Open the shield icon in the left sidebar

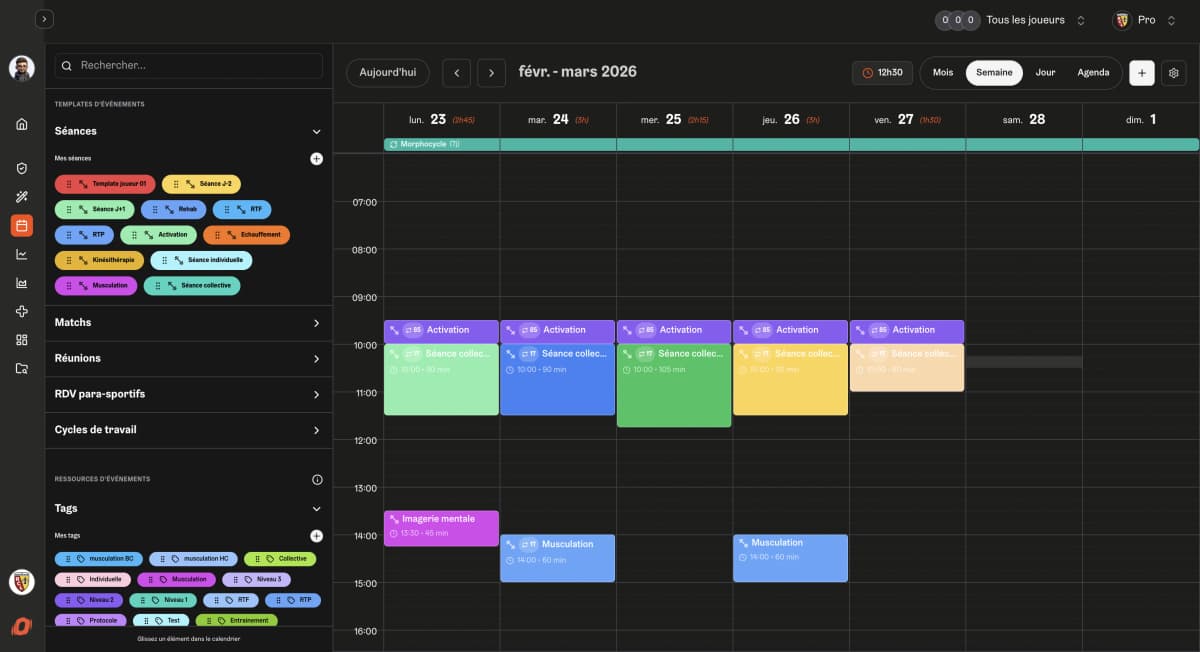coord(20,168)
